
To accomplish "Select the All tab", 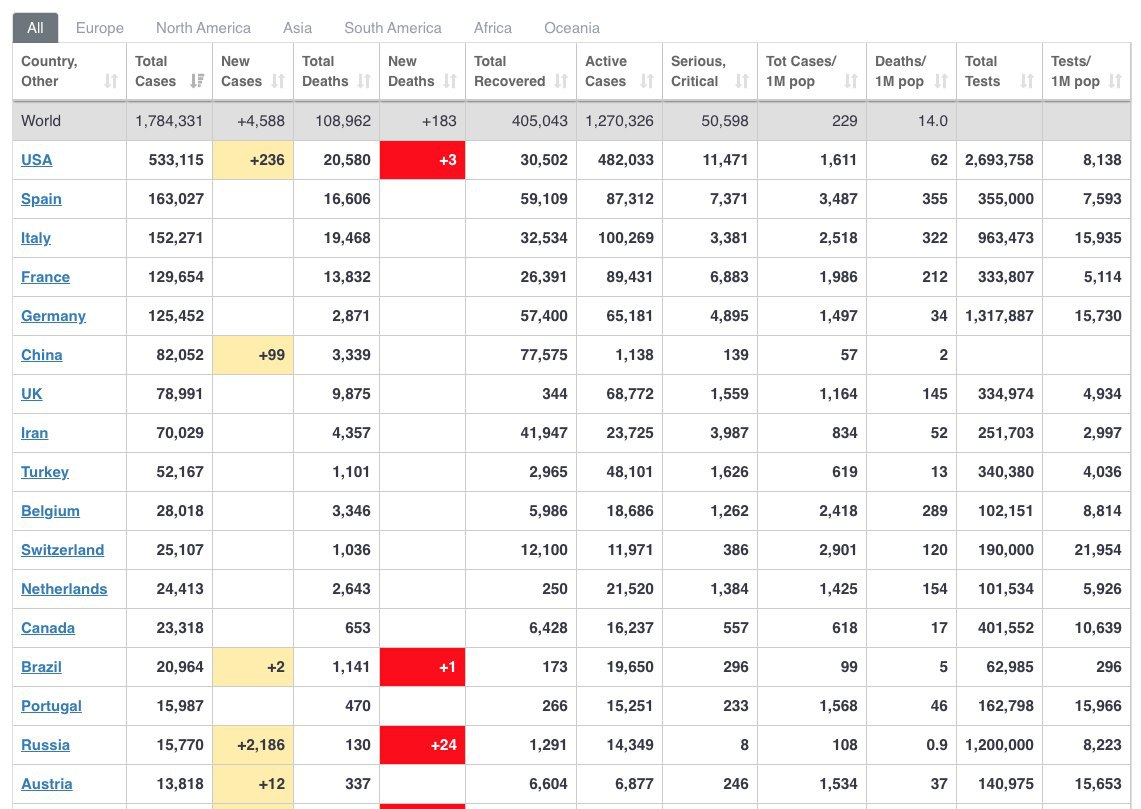I will [x=35, y=28].
